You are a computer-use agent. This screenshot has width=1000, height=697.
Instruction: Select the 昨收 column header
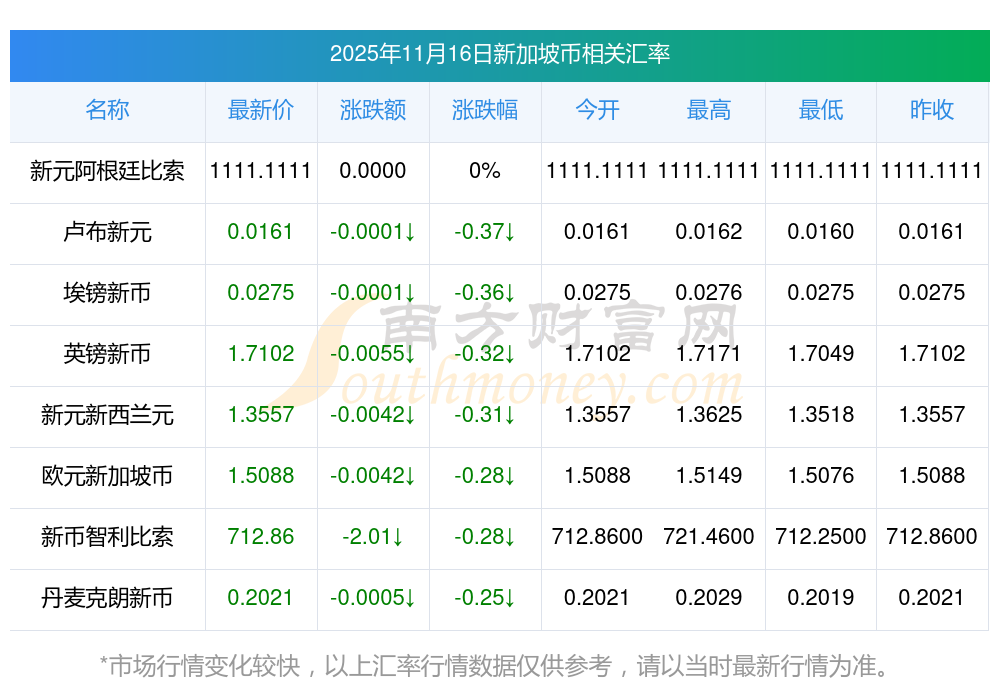[x=932, y=110]
